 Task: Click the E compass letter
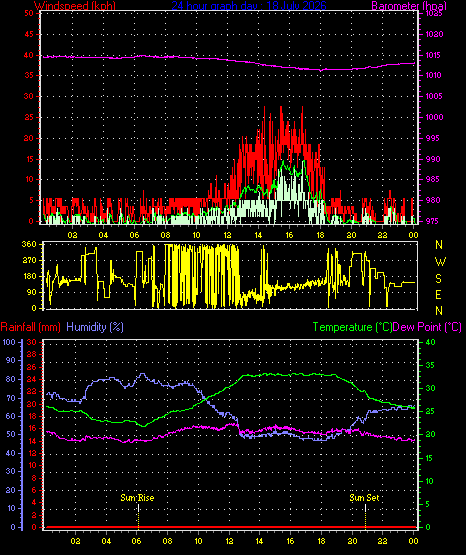(438, 295)
